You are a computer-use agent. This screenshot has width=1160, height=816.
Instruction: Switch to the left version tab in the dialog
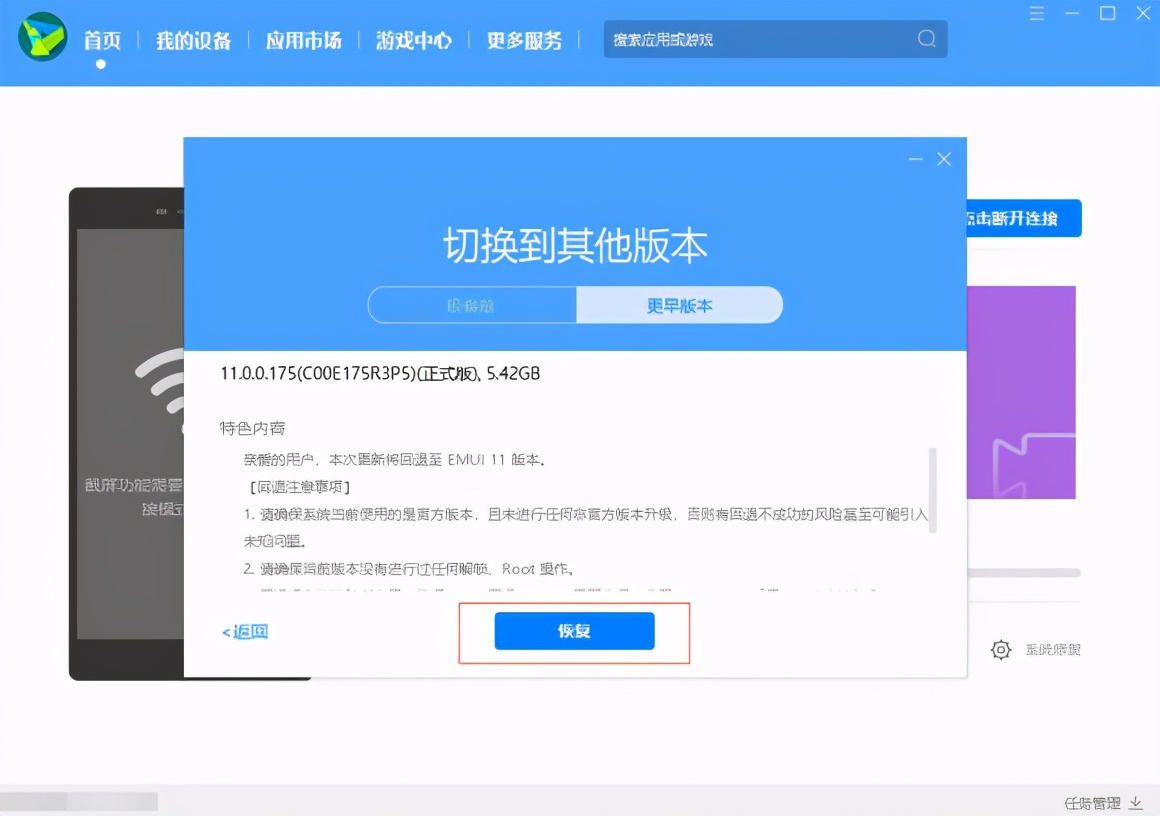click(472, 305)
